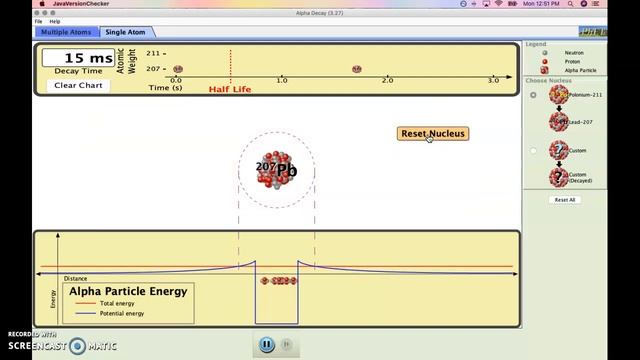Select the Custom nucleus radio button
The width and height of the screenshot is (640, 360).
tap(533, 151)
